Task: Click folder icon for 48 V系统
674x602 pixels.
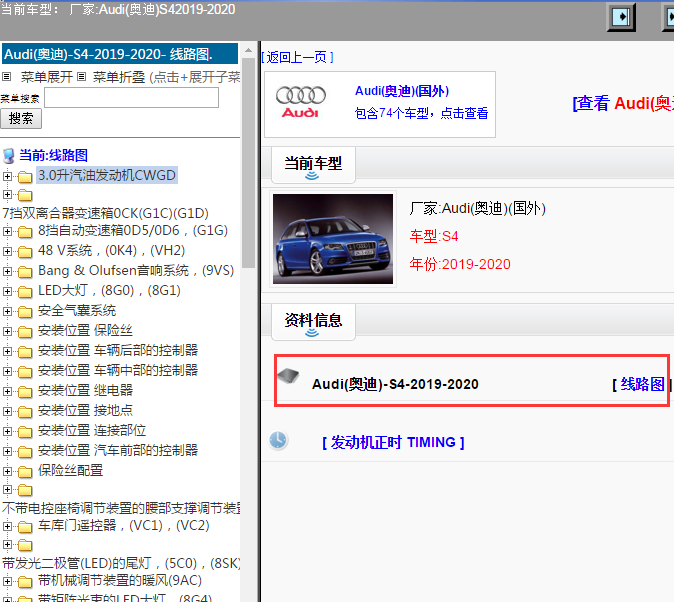Action: coord(25,252)
